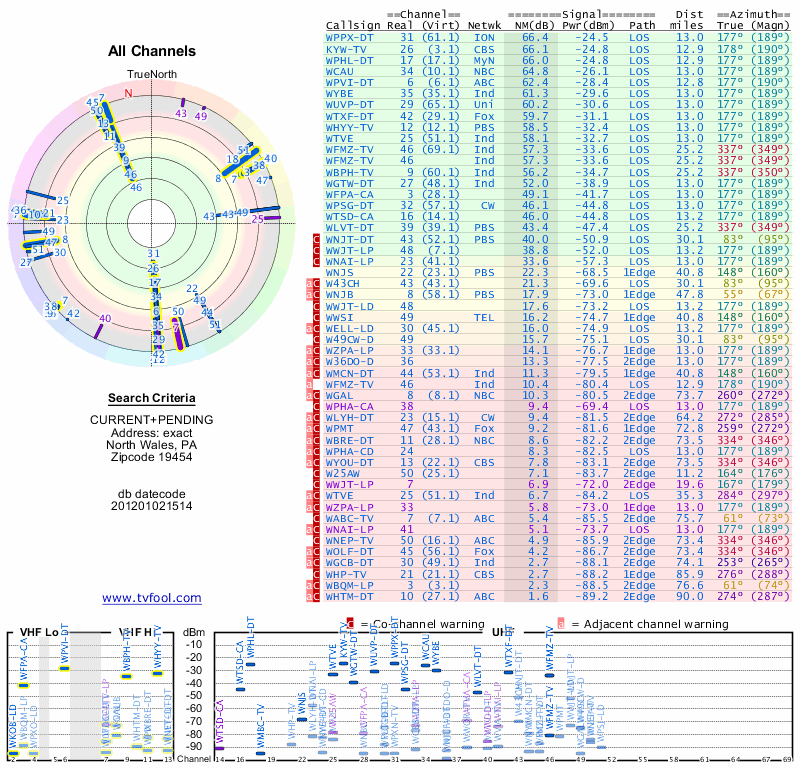Image resolution: width=800 pixels, height=768 pixels.
Task: Click the Callsign column header
Action: click(353, 25)
